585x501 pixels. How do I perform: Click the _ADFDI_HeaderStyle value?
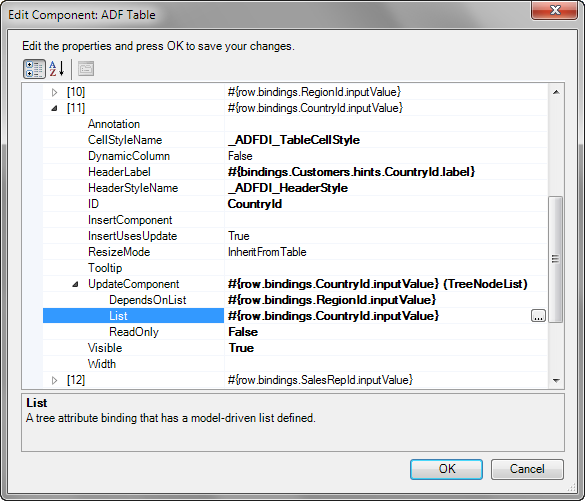point(288,188)
